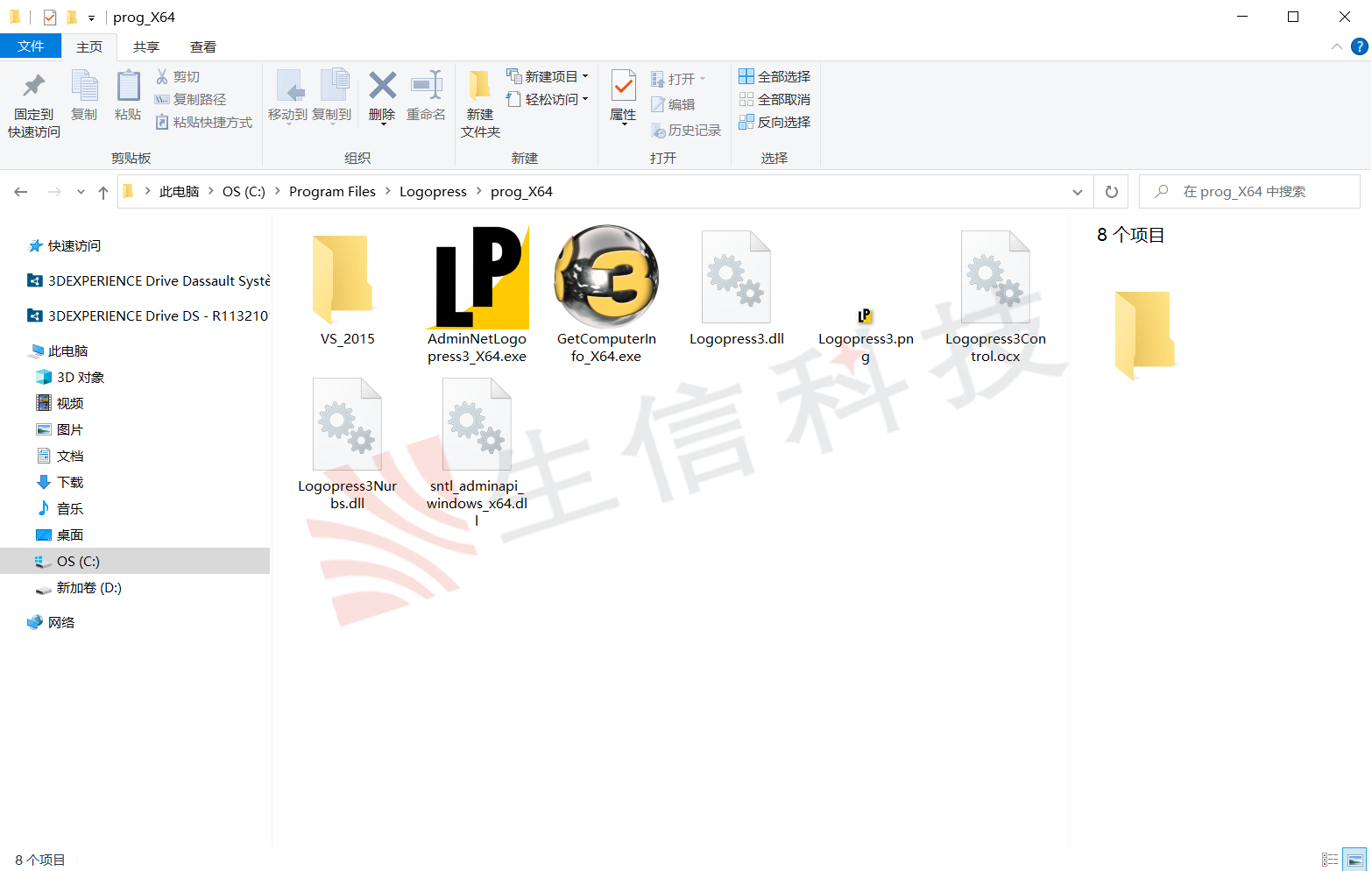Screen dimensions: 1372x871
Task: Open 3DEXPERIENCE Drive DS - R113210
Action: click(x=148, y=316)
